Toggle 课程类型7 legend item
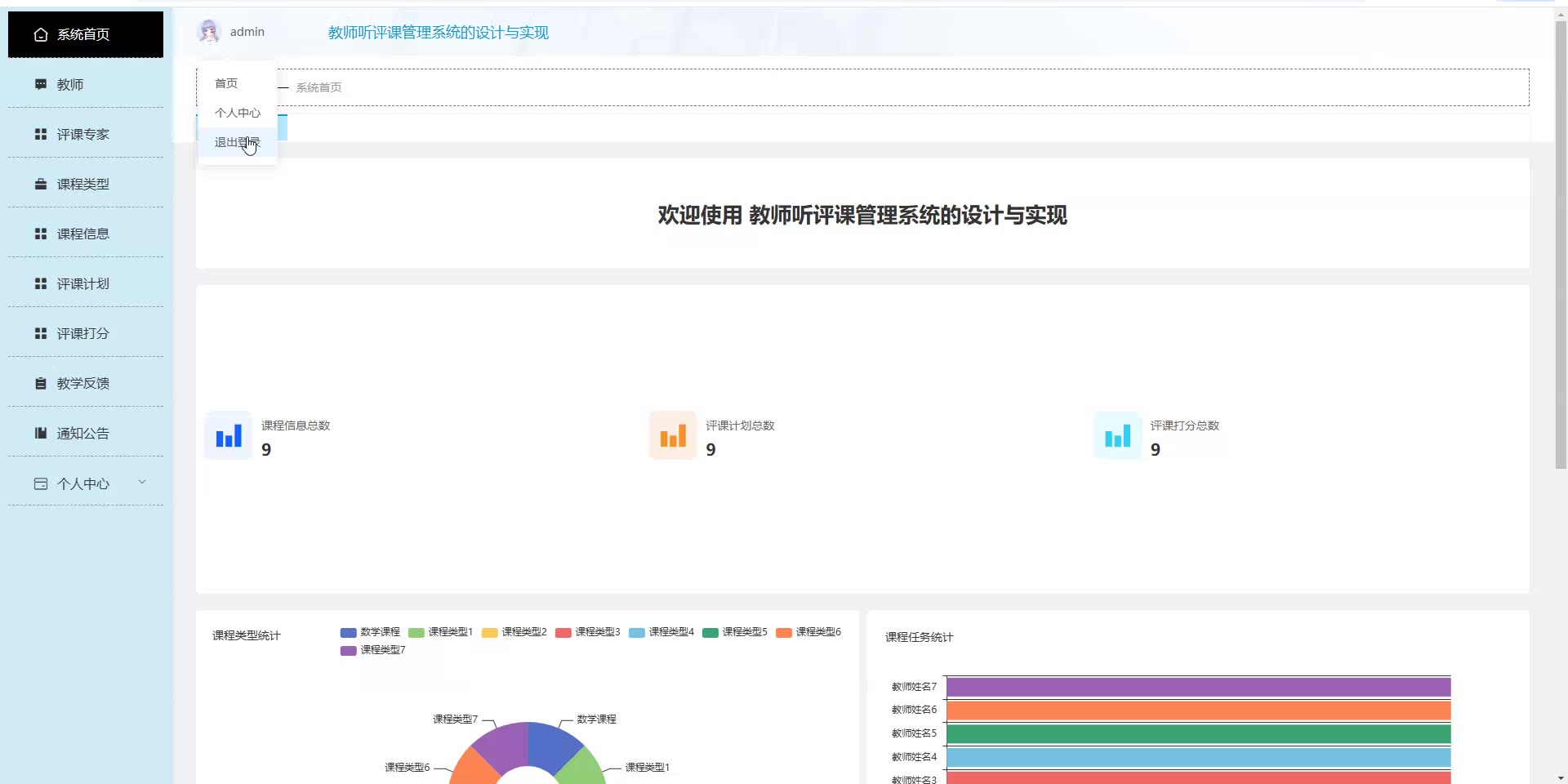1568x784 pixels. 373,650
